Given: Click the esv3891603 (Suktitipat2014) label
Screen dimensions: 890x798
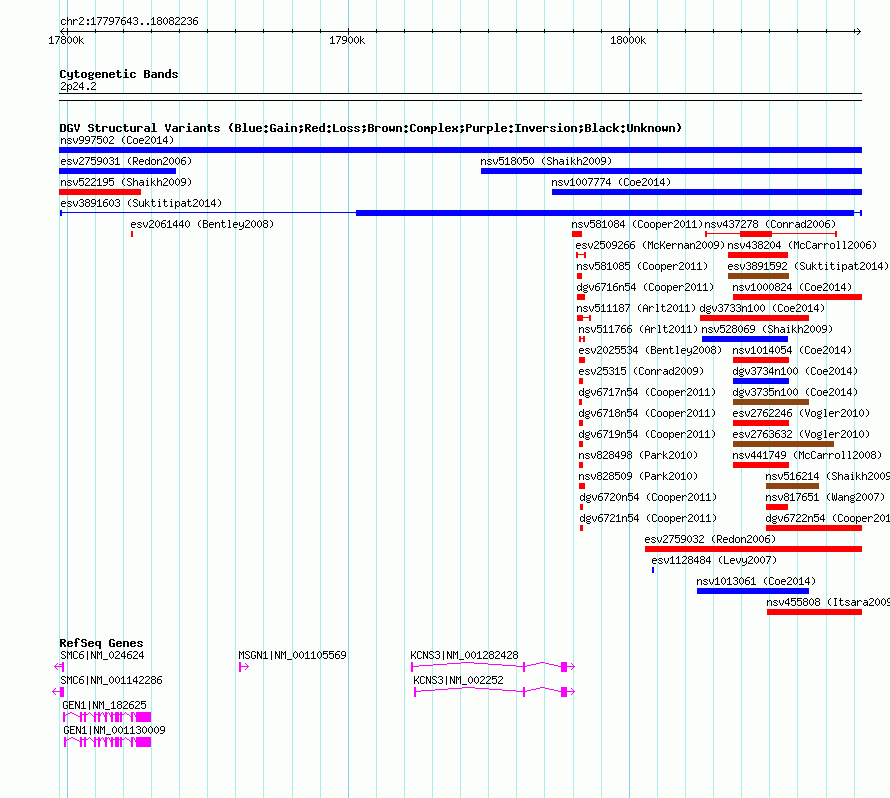Looking at the screenshot, I should (x=141, y=203).
